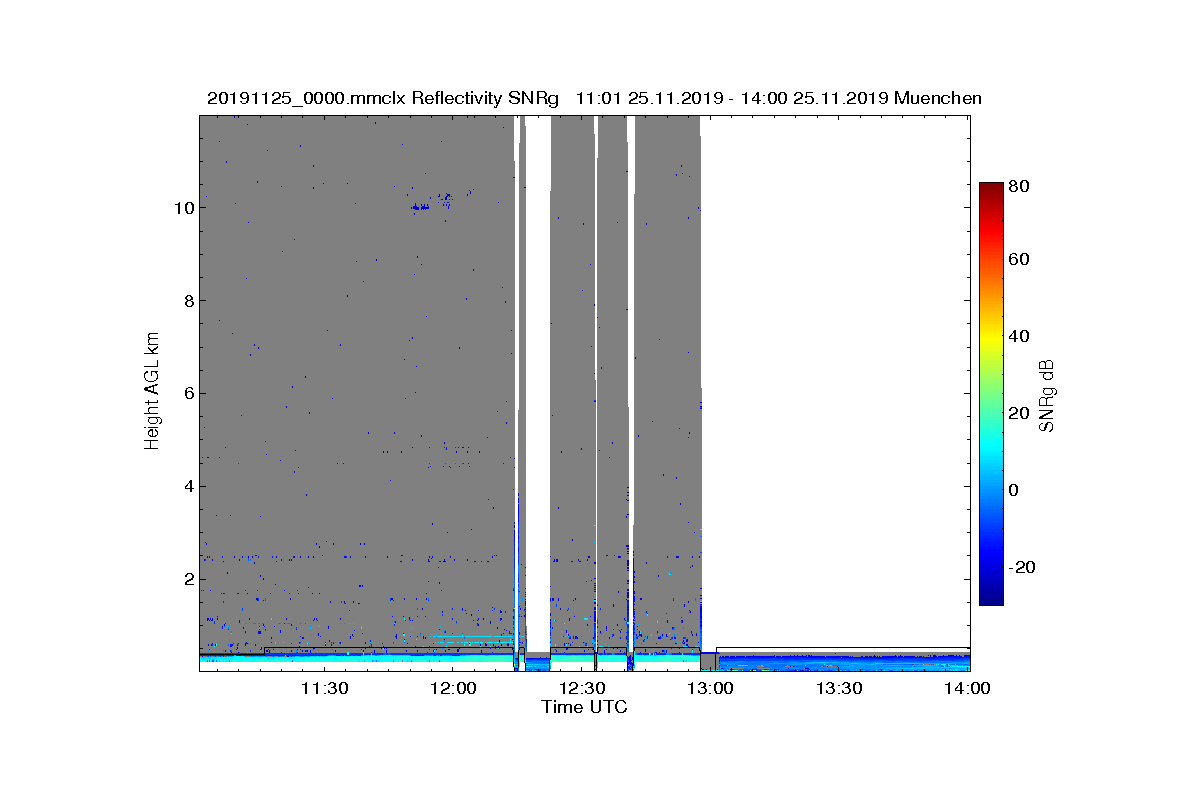The width and height of the screenshot is (1200, 800).
Task: Click the blue echo cluster near 10 km height
Action: point(421,207)
